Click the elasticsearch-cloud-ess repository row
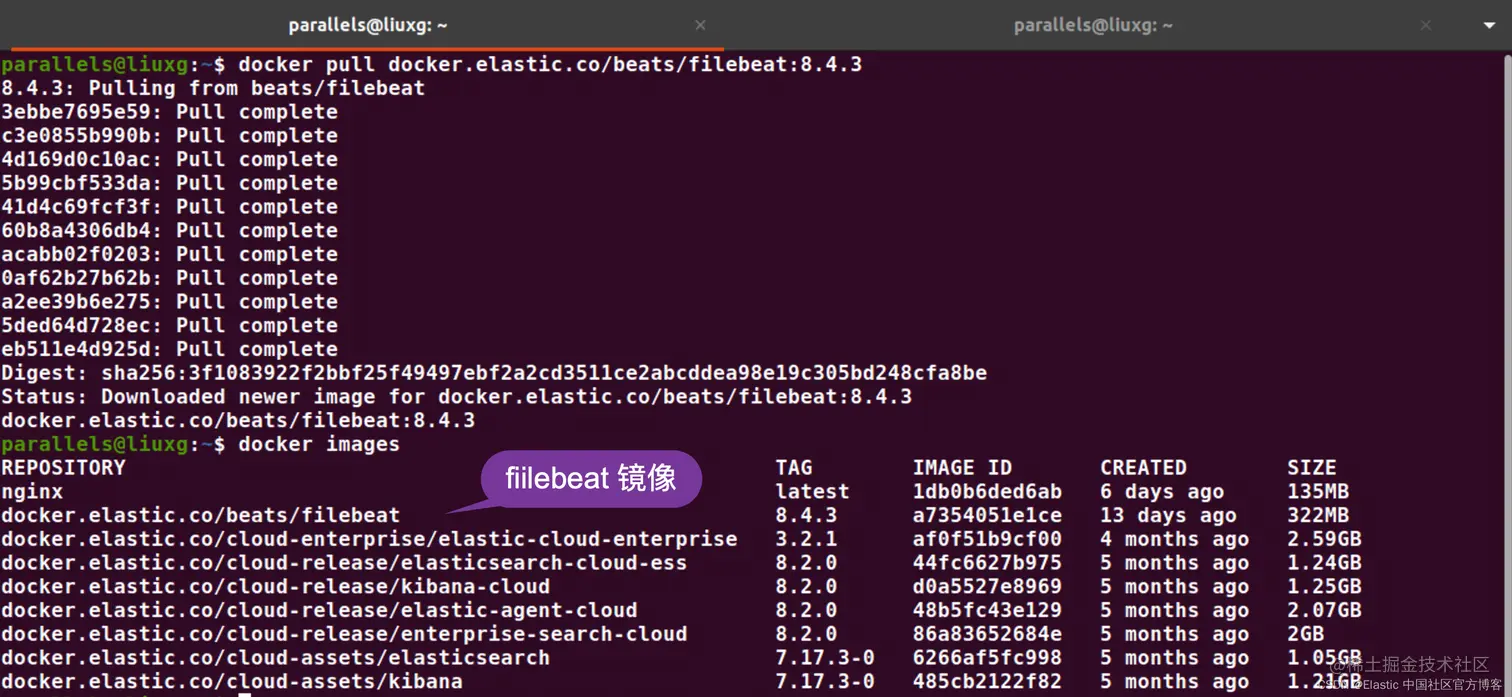This screenshot has height=697, width=1512. pyautogui.click(x=344, y=563)
